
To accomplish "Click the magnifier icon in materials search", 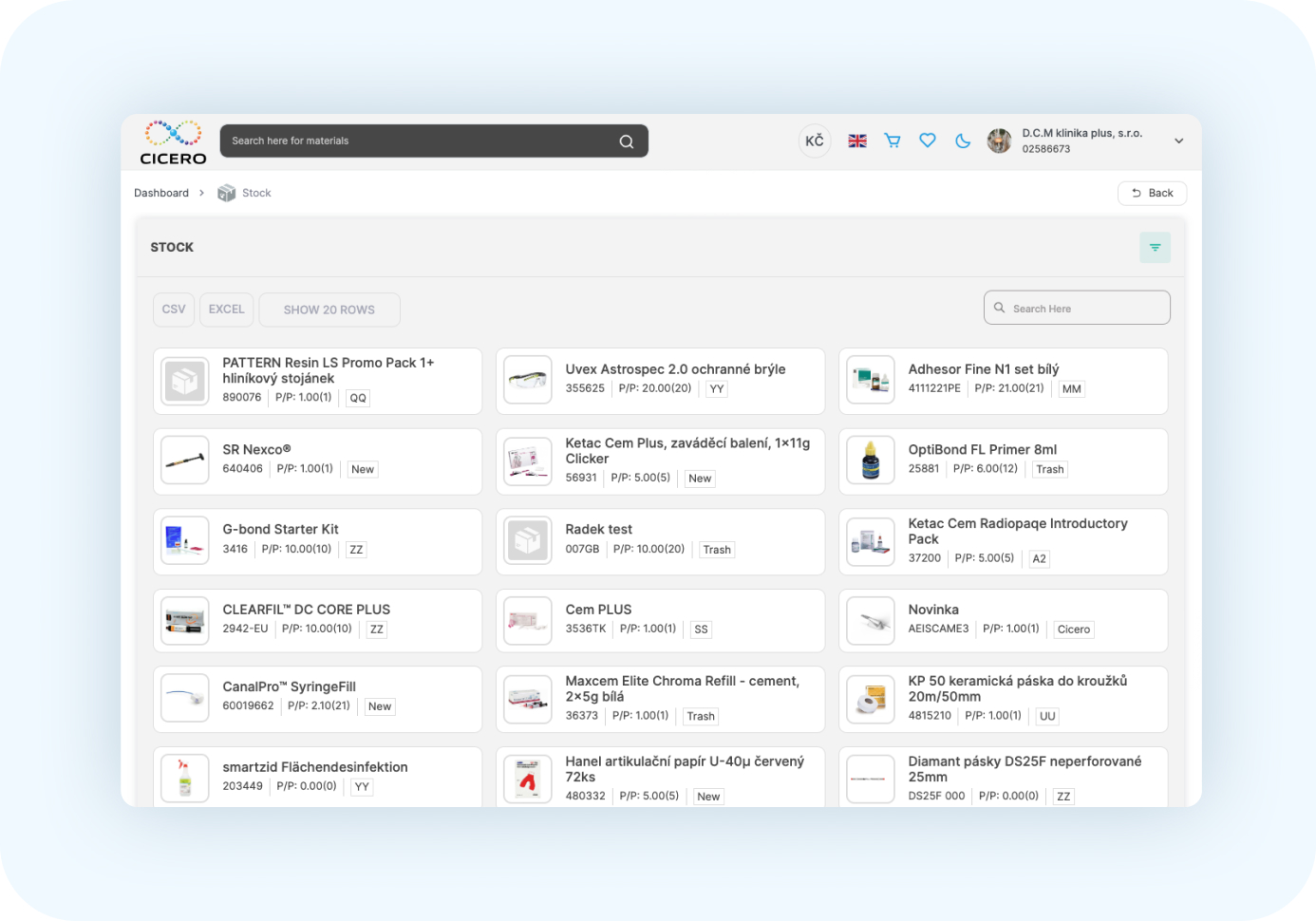I will click(x=627, y=141).
